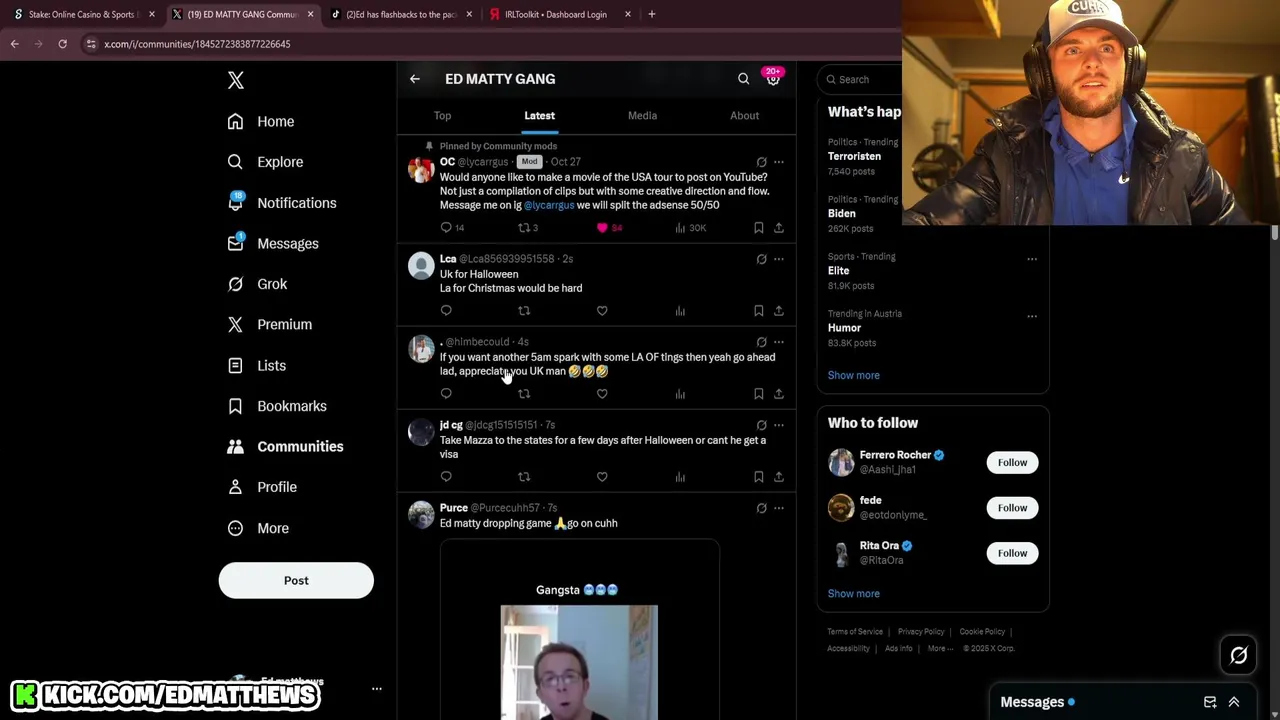
Task: View analytics on OC's pinned post (30K)
Action: [690, 228]
